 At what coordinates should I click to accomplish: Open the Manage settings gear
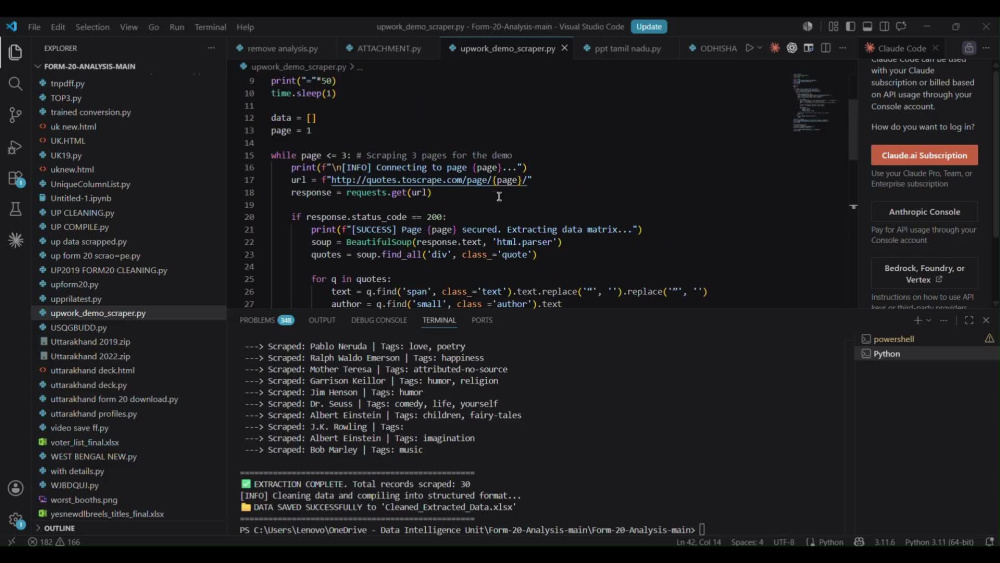(x=15, y=520)
